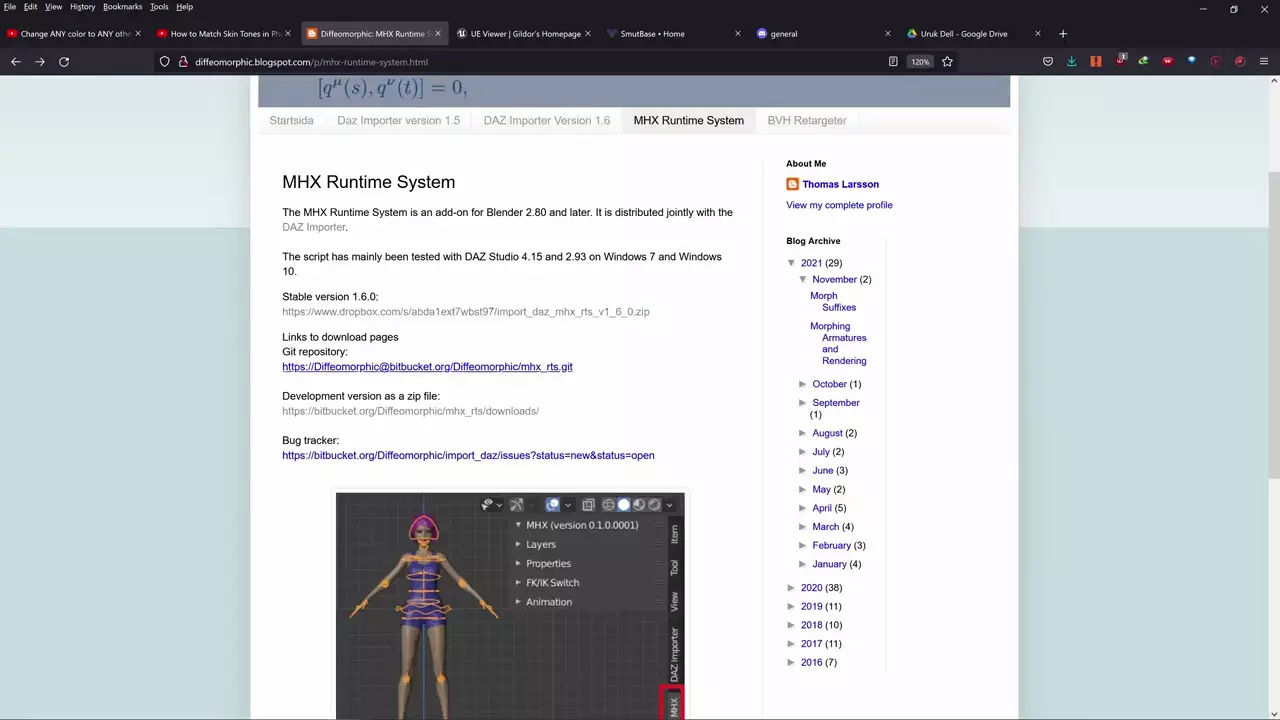
Task: Click the Blogger icon beside Thomas Larsson
Action: click(792, 184)
